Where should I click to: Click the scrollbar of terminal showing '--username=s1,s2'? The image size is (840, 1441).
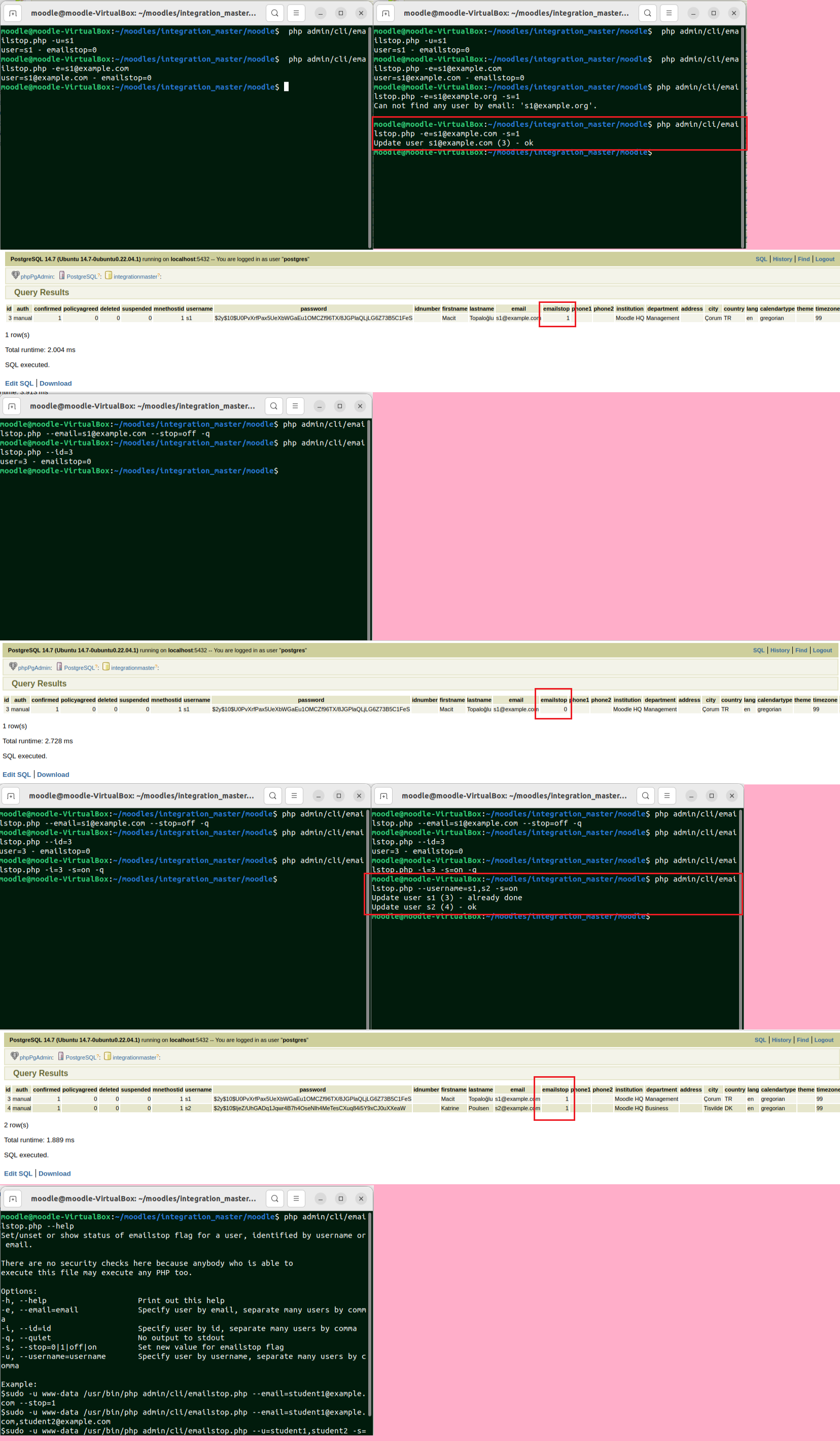tap(741, 918)
